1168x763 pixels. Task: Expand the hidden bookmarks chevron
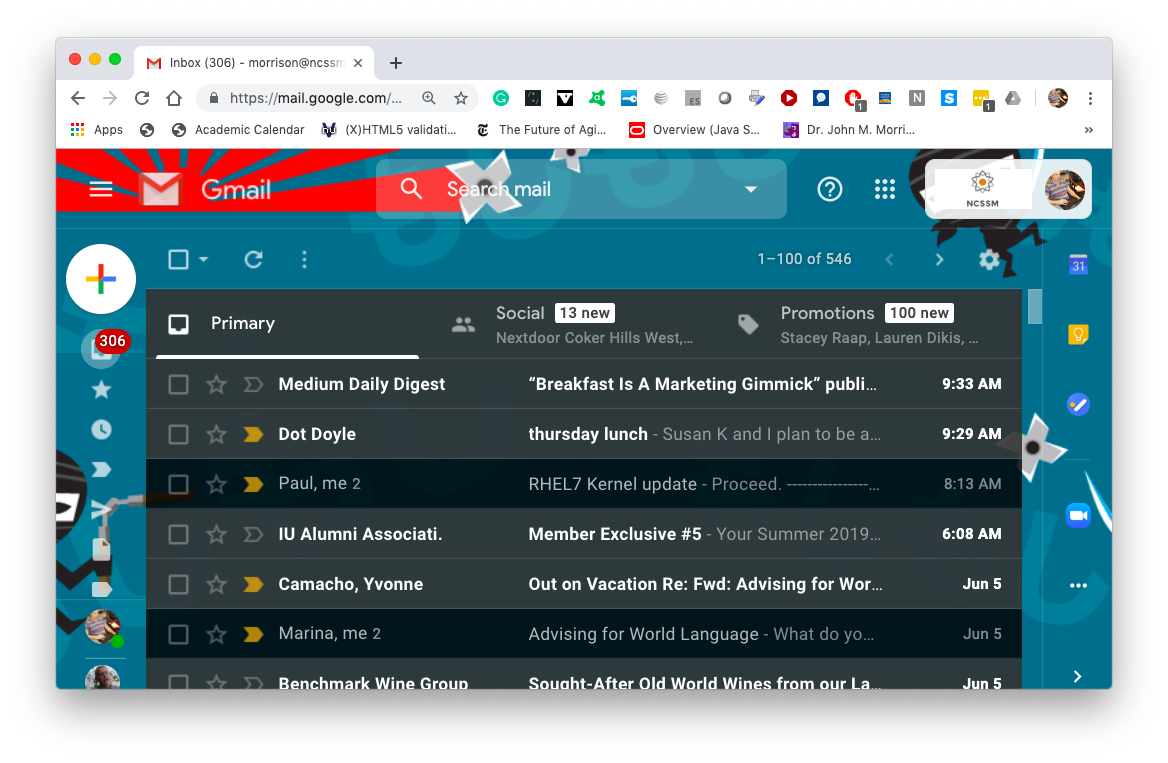tap(1088, 130)
